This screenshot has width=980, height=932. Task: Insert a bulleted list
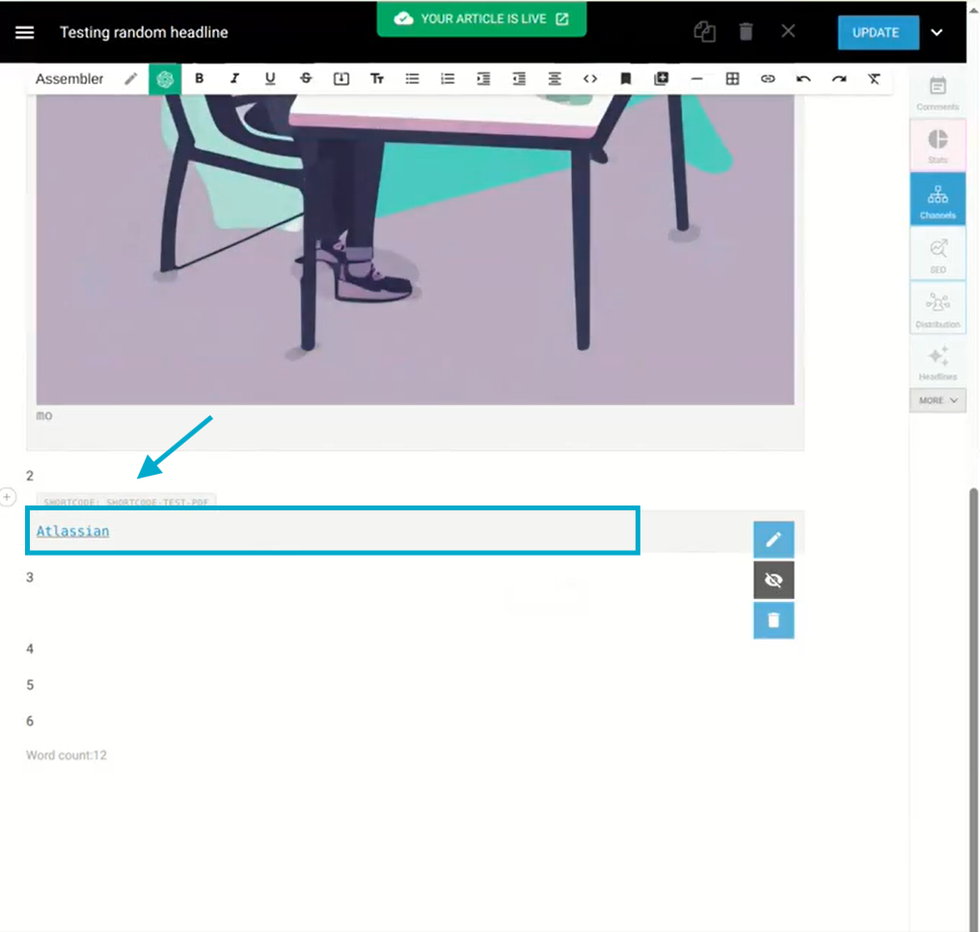(412, 79)
